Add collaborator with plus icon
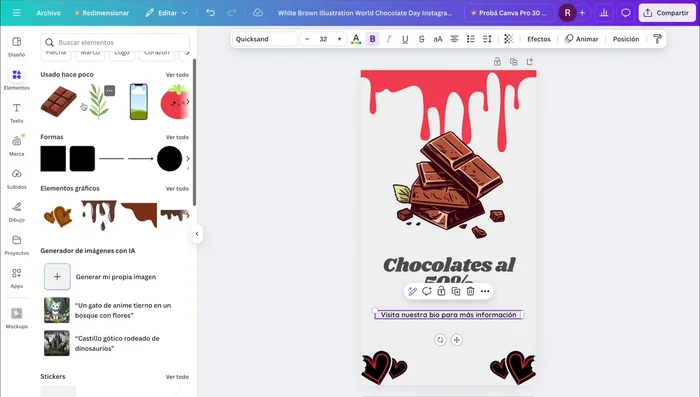This screenshot has height=397, width=700. click(582, 13)
